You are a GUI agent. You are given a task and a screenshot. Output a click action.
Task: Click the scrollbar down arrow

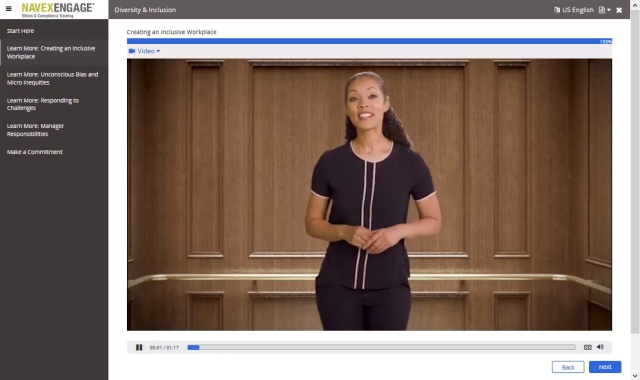click(635, 376)
